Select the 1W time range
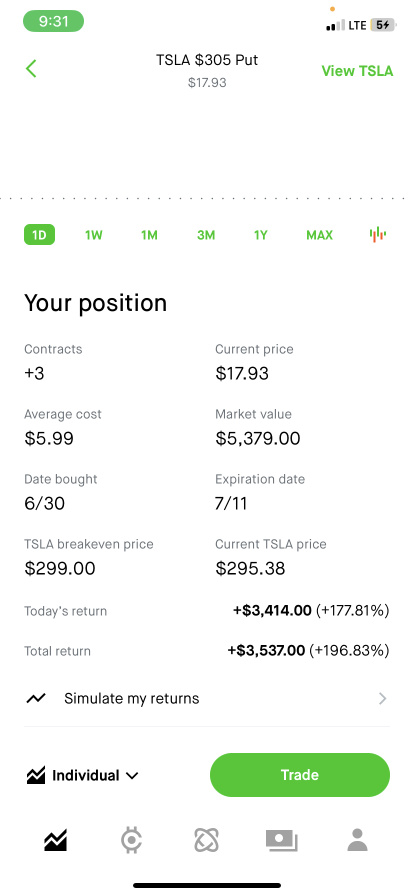This screenshot has height=896, width=414. tap(93, 235)
